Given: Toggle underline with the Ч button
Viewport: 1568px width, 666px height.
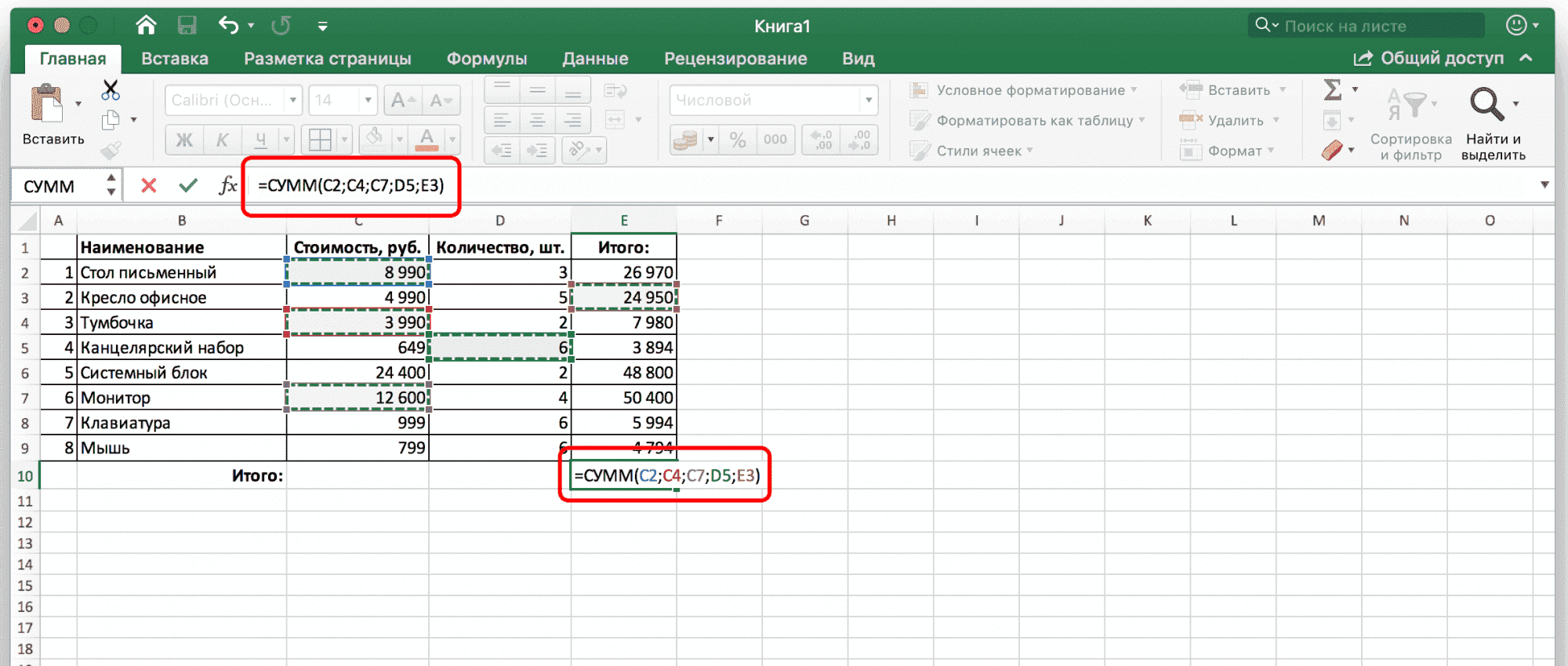Looking at the screenshot, I should [x=260, y=140].
